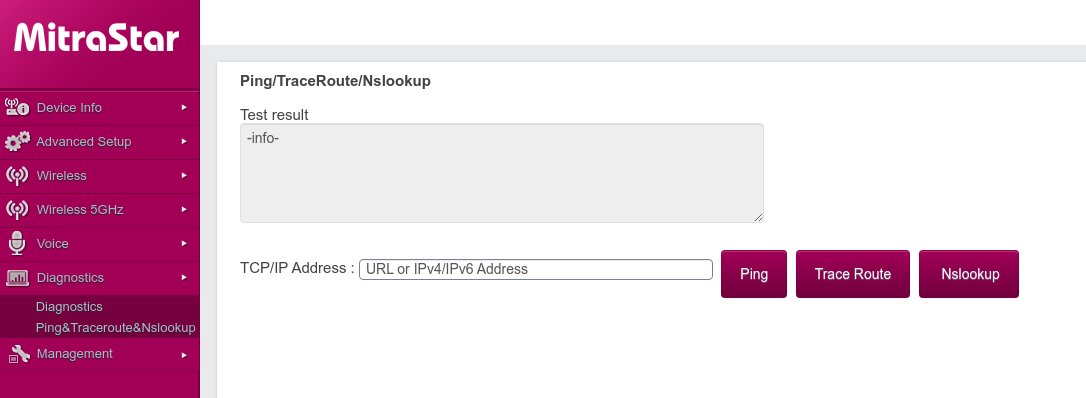Click the Diagnostics laptop icon
The width and height of the screenshot is (1086, 398).
click(x=17, y=278)
